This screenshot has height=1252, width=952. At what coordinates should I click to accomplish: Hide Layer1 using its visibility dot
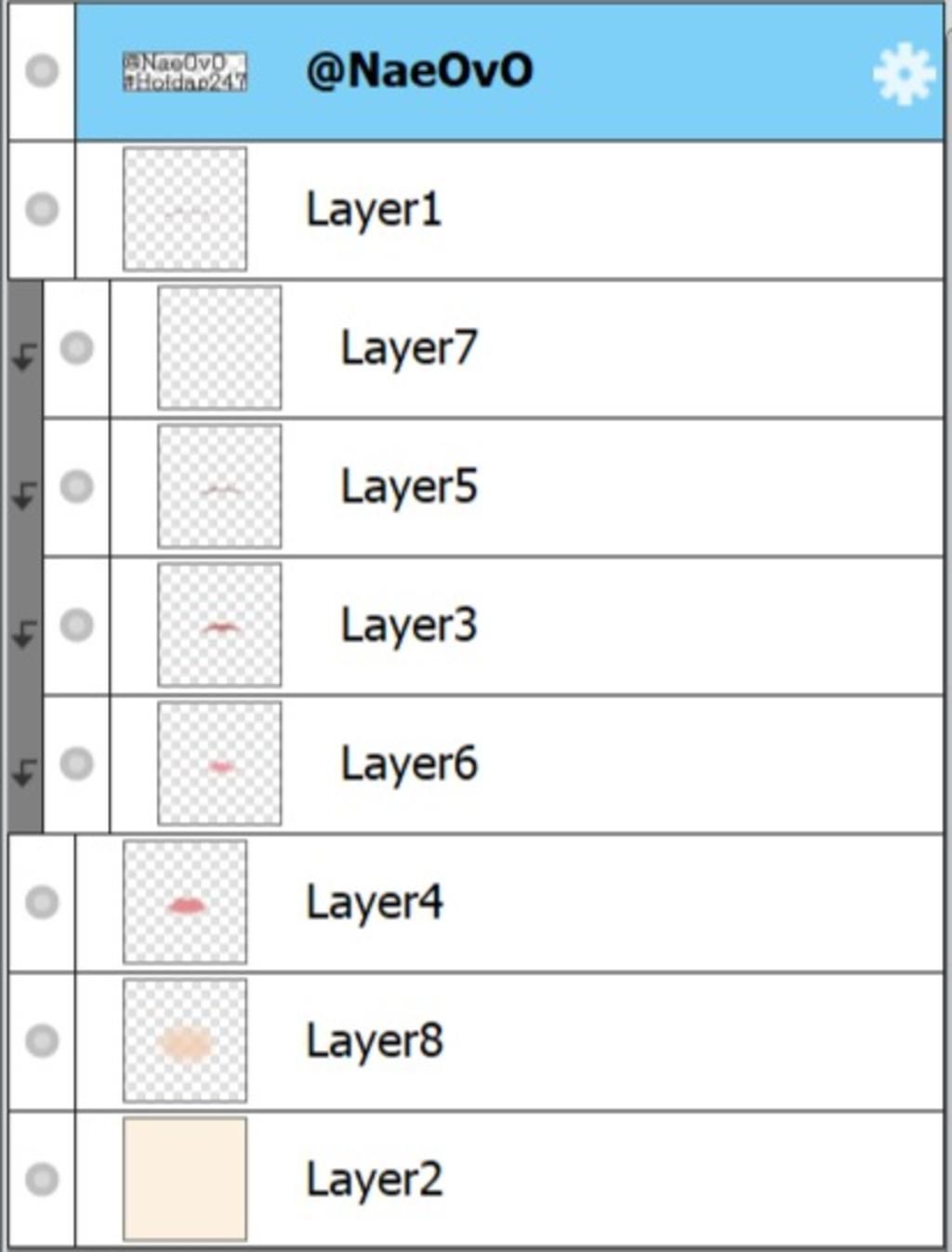[x=42, y=209]
